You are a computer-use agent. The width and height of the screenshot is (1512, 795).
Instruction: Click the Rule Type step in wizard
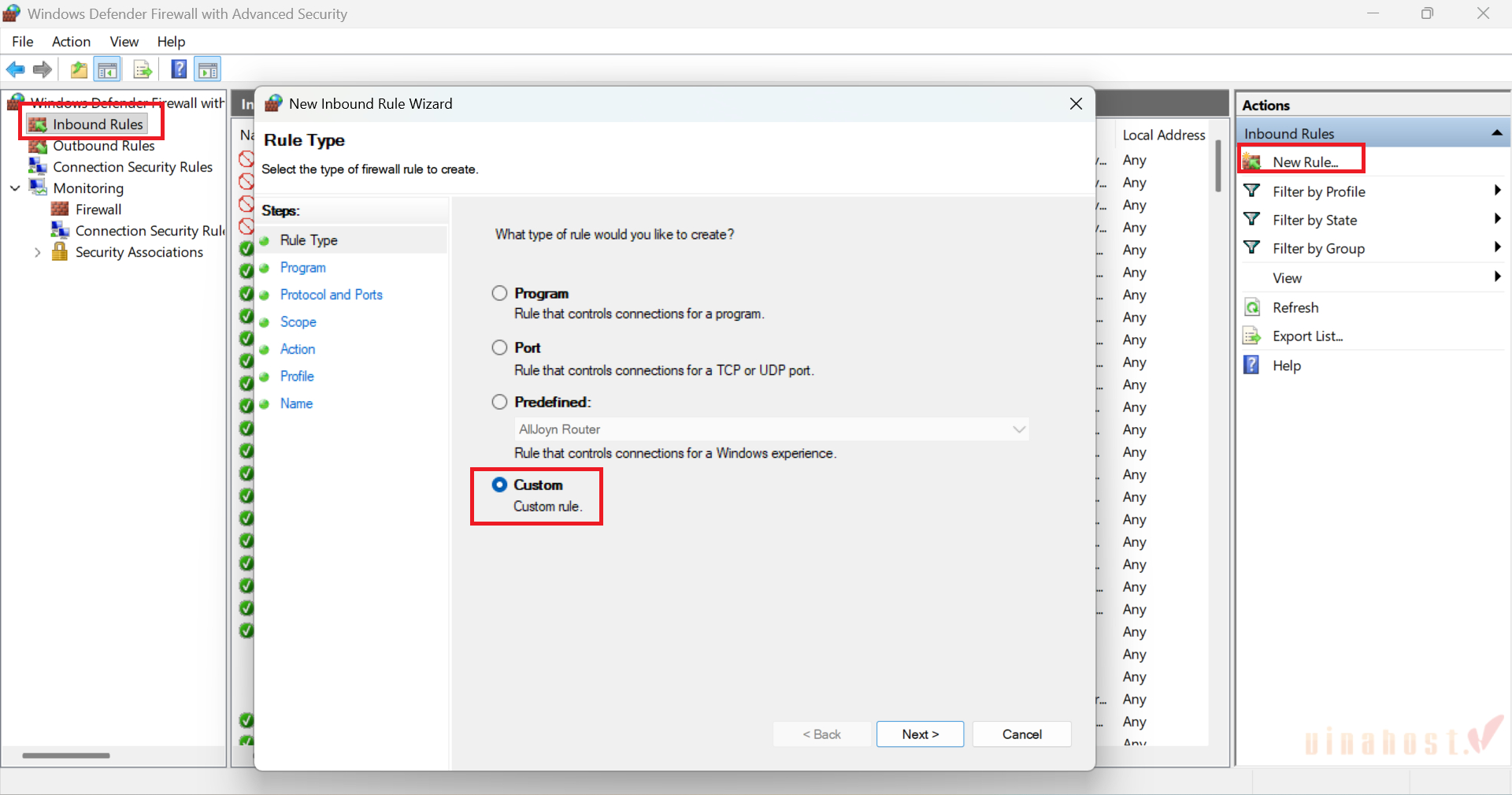309,240
